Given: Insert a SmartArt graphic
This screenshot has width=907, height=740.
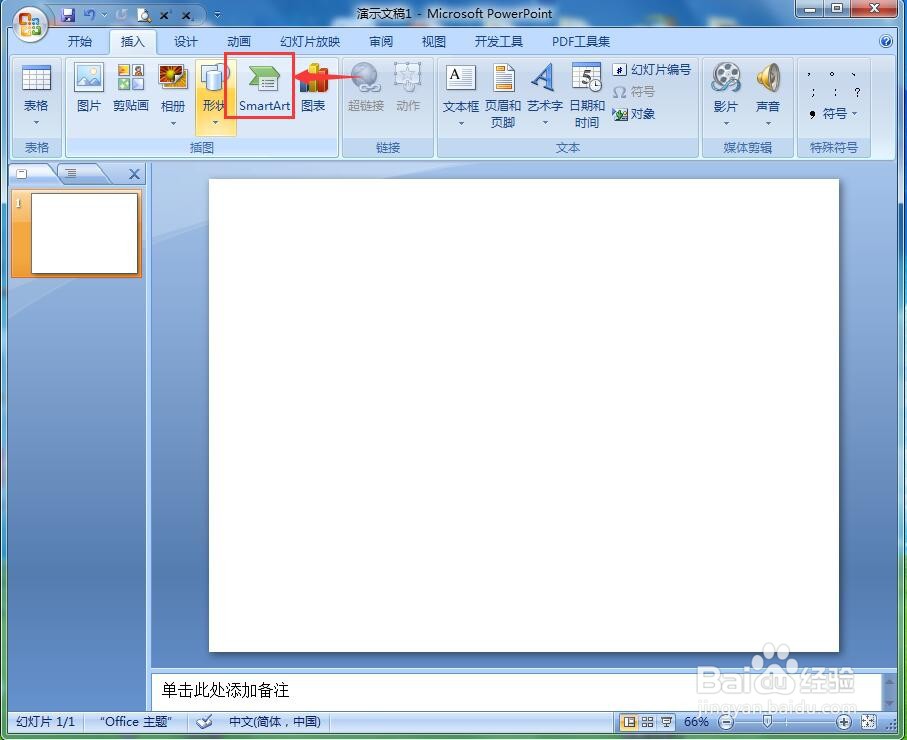Looking at the screenshot, I should tap(264, 88).
